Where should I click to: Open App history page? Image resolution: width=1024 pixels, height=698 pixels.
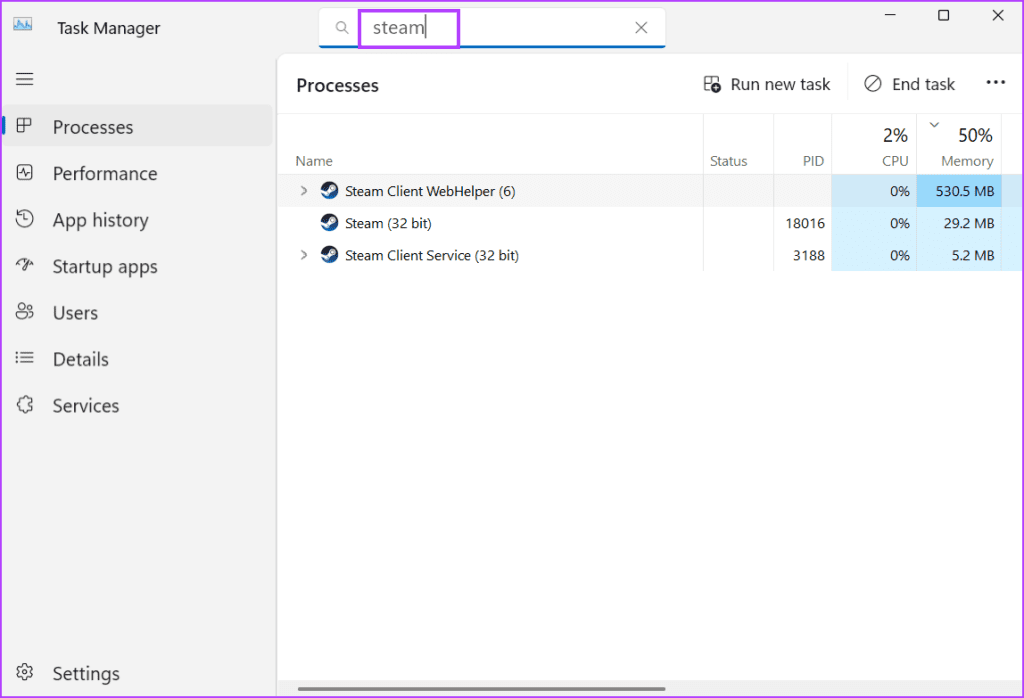[138, 219]
